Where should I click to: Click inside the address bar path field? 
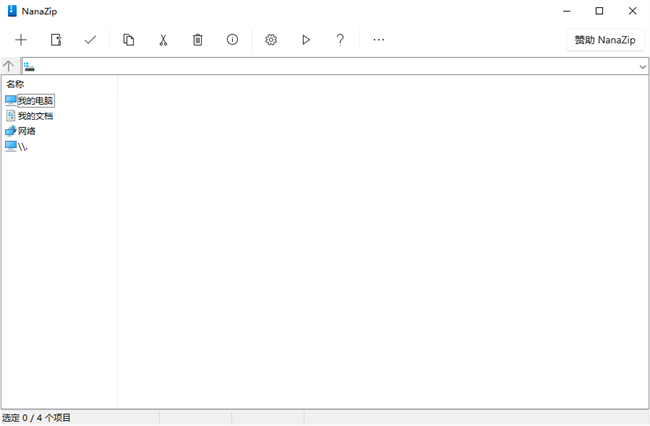330,67
